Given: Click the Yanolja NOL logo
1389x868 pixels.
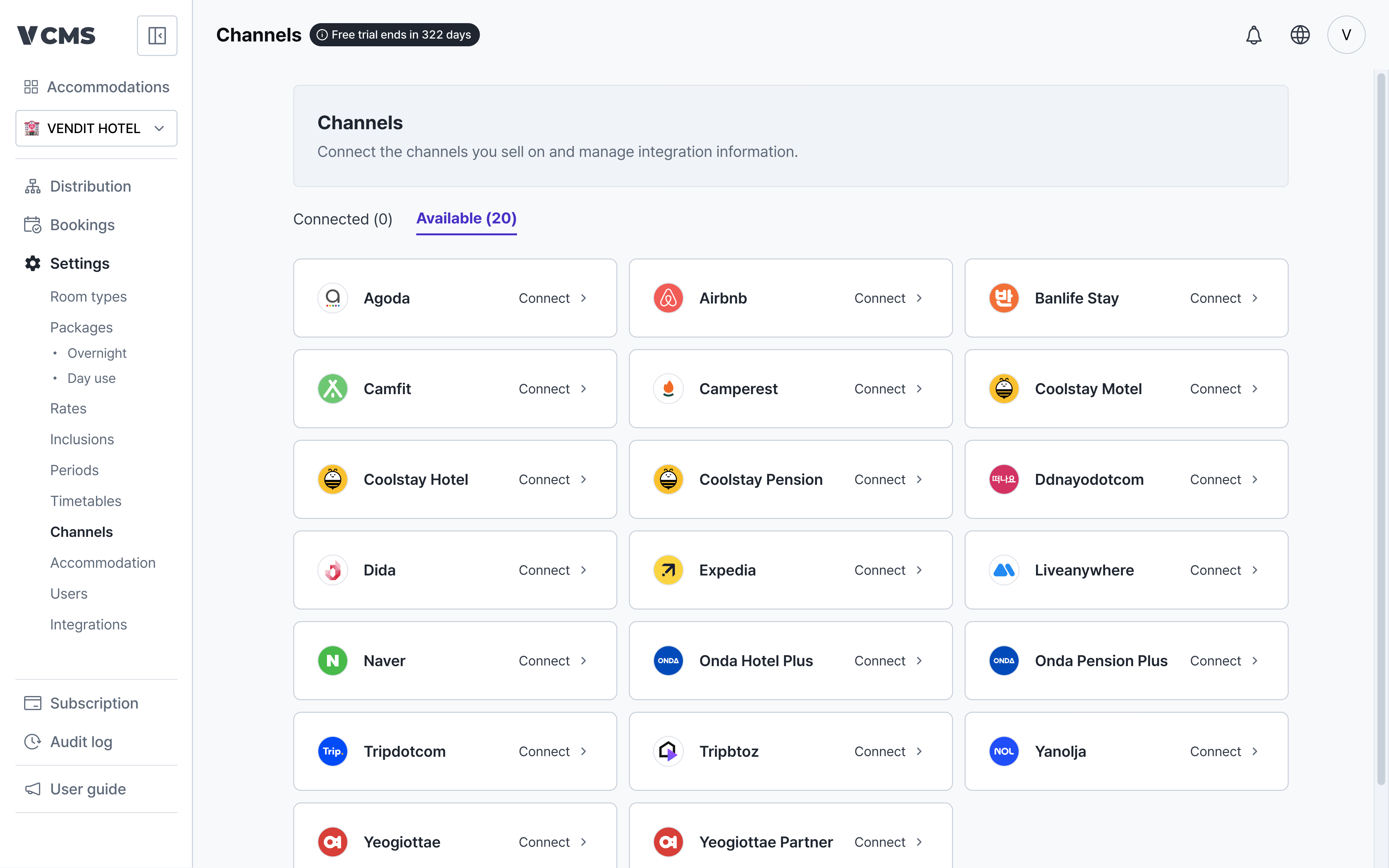Looking at the screenshot, I should [x=1004, y=752].
